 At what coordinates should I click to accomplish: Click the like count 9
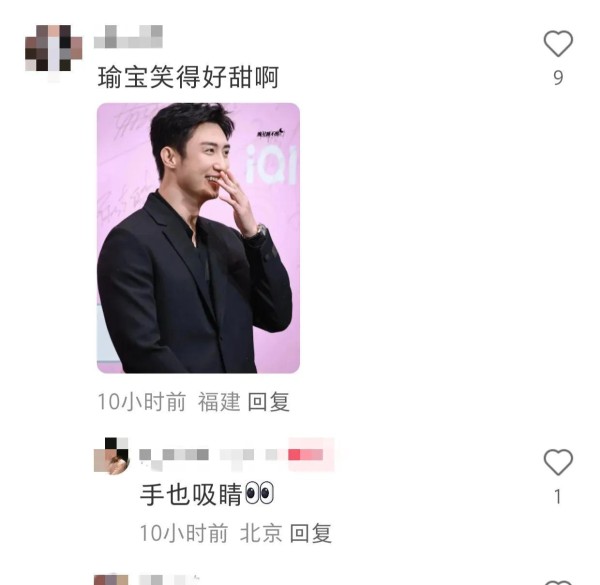click(x=558, y=78)
